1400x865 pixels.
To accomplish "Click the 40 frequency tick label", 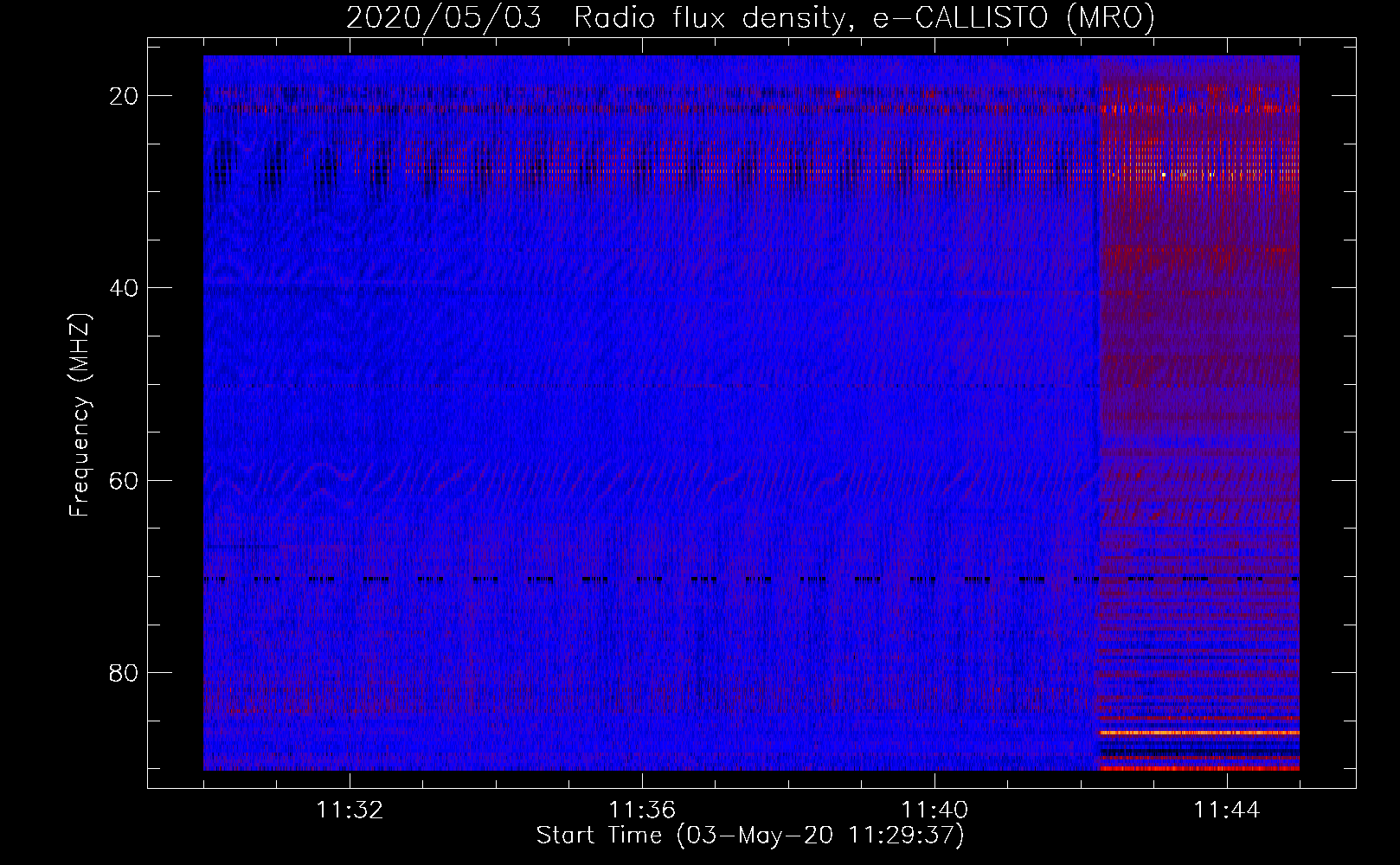I will pyautogui.click(x=125, y=288).
